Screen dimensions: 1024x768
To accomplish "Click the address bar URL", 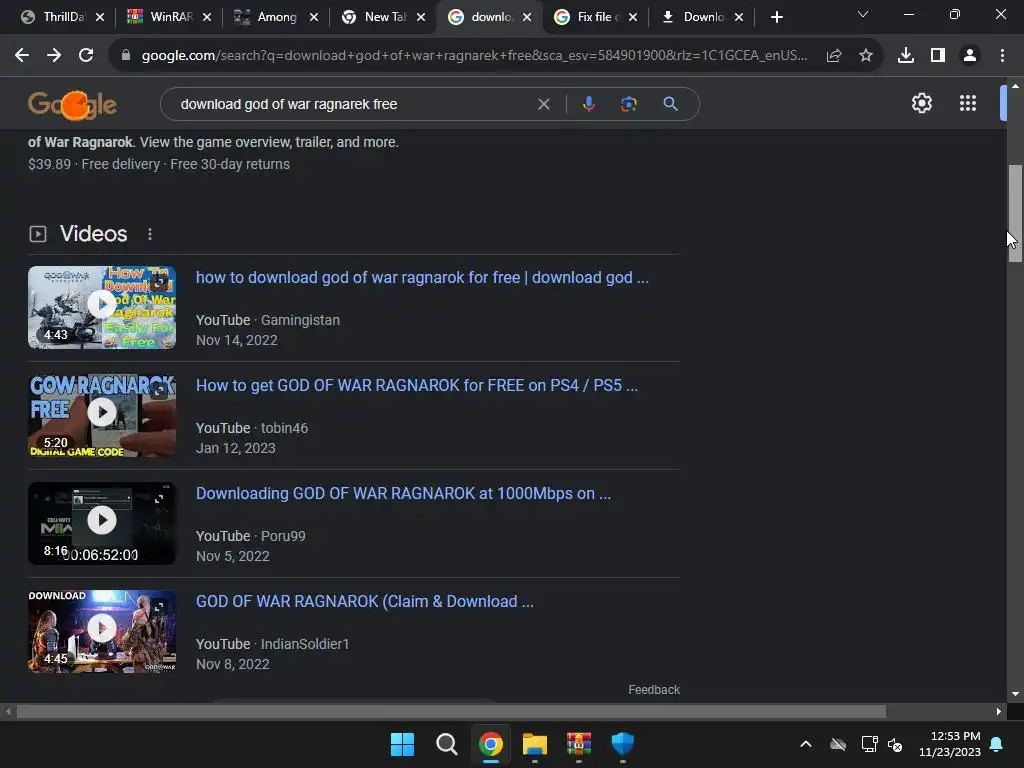I will 474,56.
